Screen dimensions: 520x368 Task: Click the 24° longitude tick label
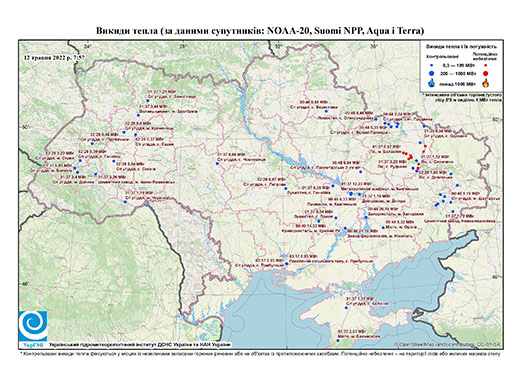tap(87, 46)
